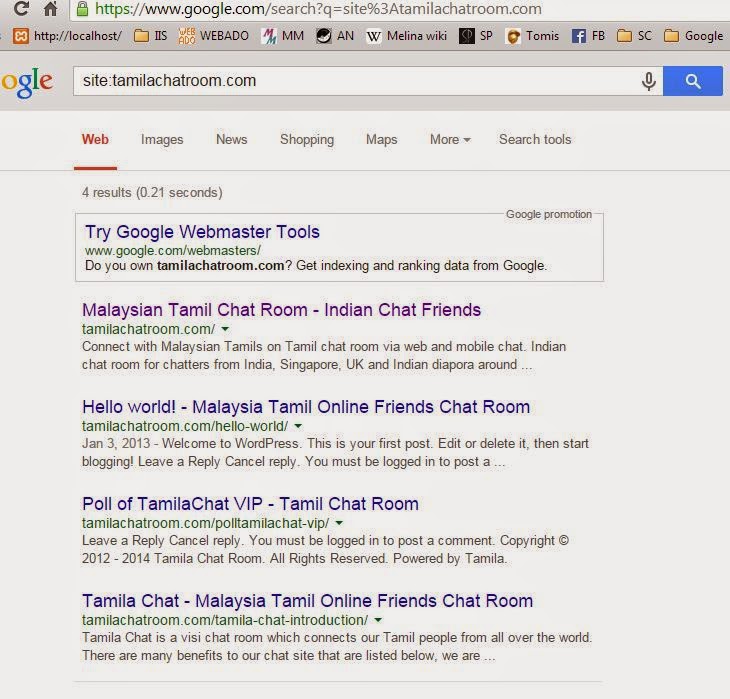Image resolution: width=730 pixels, height=699 pixels.
Task: Open the Google bookmarks folder
Action: tap(693, 36)
